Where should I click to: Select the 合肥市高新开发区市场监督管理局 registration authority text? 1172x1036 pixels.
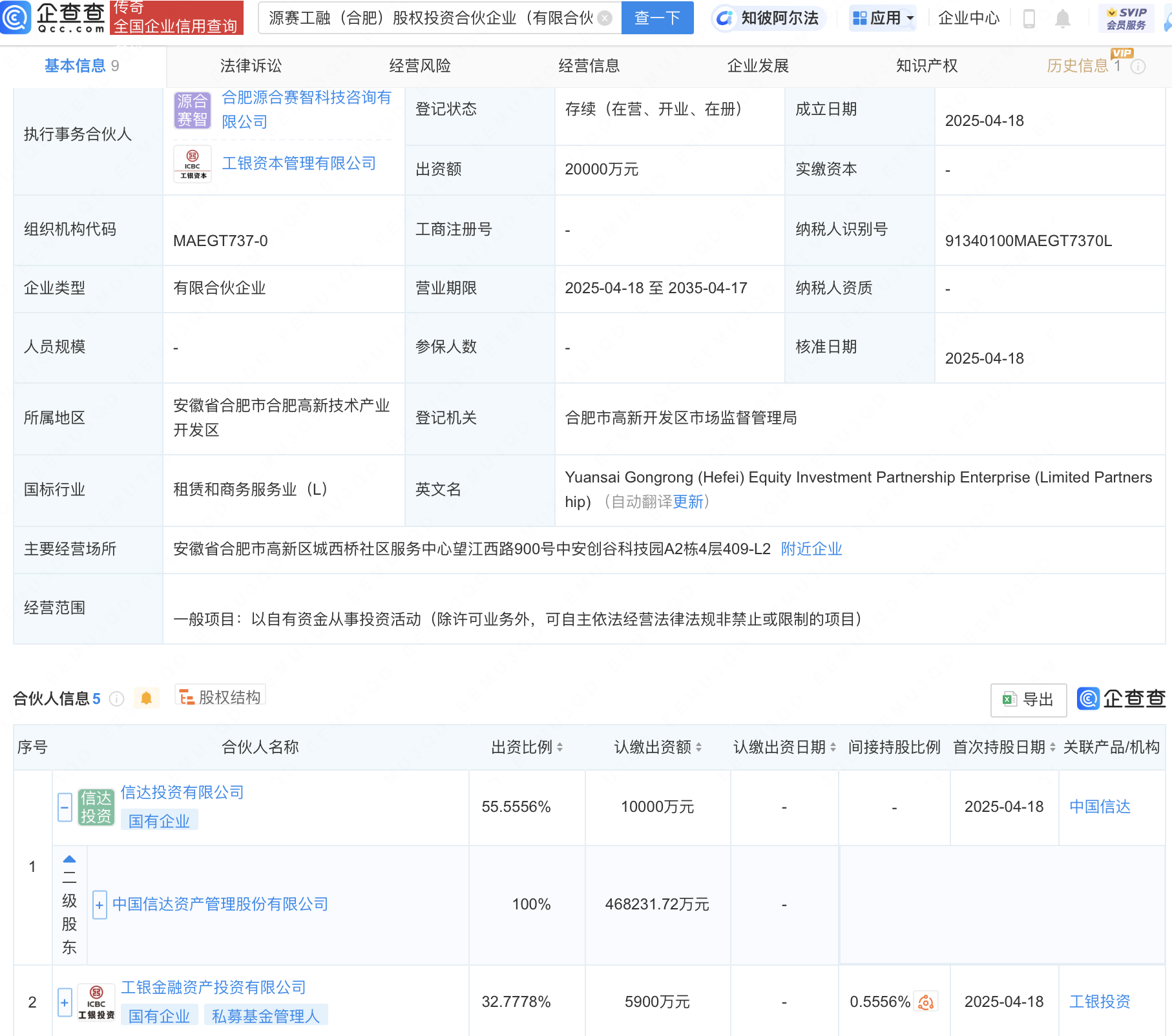point(681,418)
